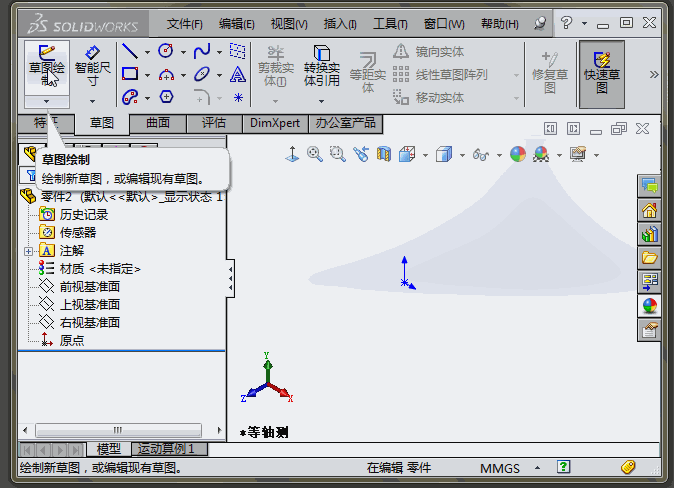Click help question mark icon in status bar
The height and width of the screenshot is (488, 674).
pyautogui.click(x=564, y=467)
